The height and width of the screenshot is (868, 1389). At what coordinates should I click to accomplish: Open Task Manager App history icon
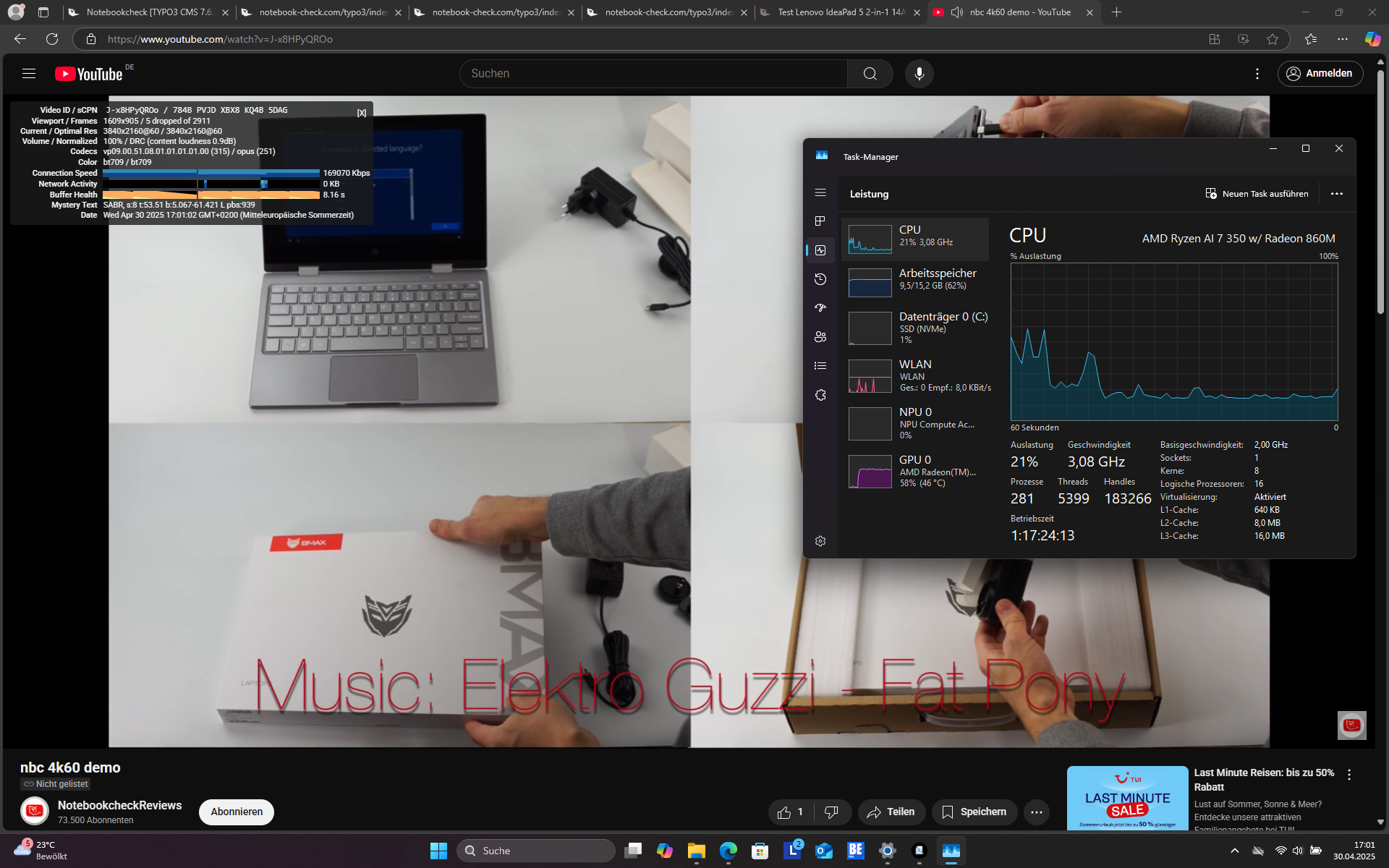(x=820, y=279)
